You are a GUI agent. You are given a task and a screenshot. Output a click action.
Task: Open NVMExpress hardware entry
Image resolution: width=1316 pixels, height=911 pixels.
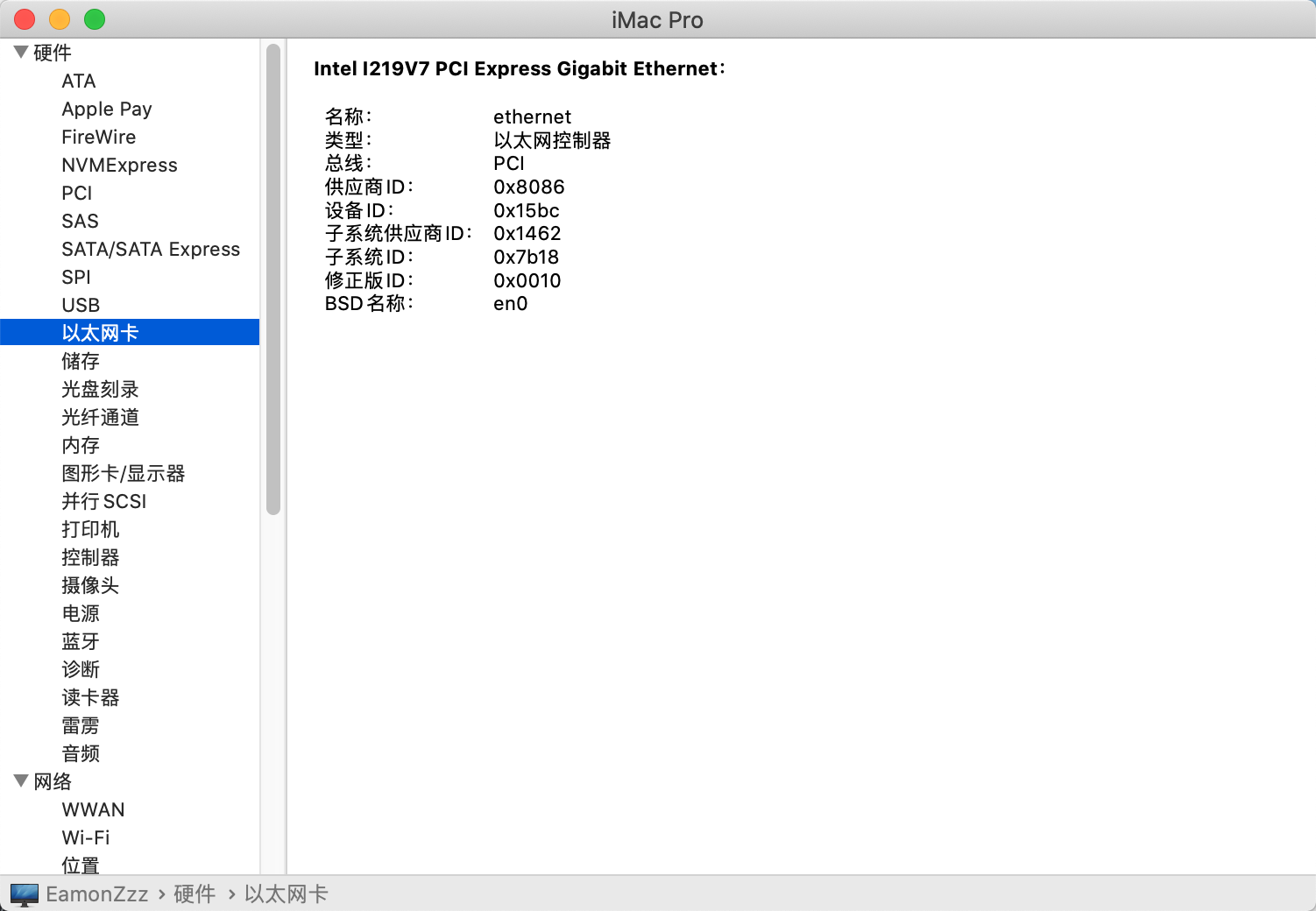pos(119,165)
